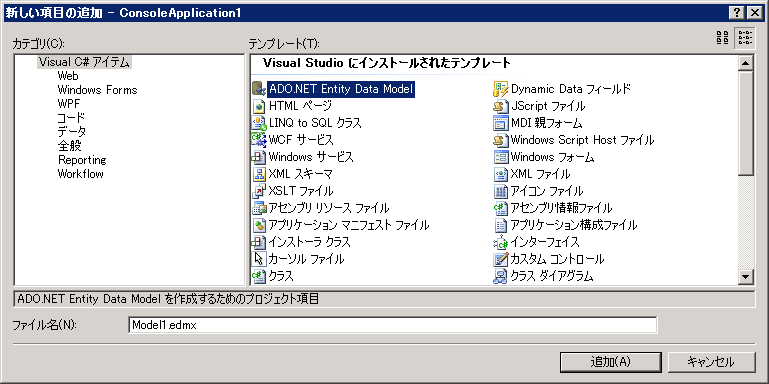
Task: Select the インターフェイス icon
Action: tap(500, 242)
